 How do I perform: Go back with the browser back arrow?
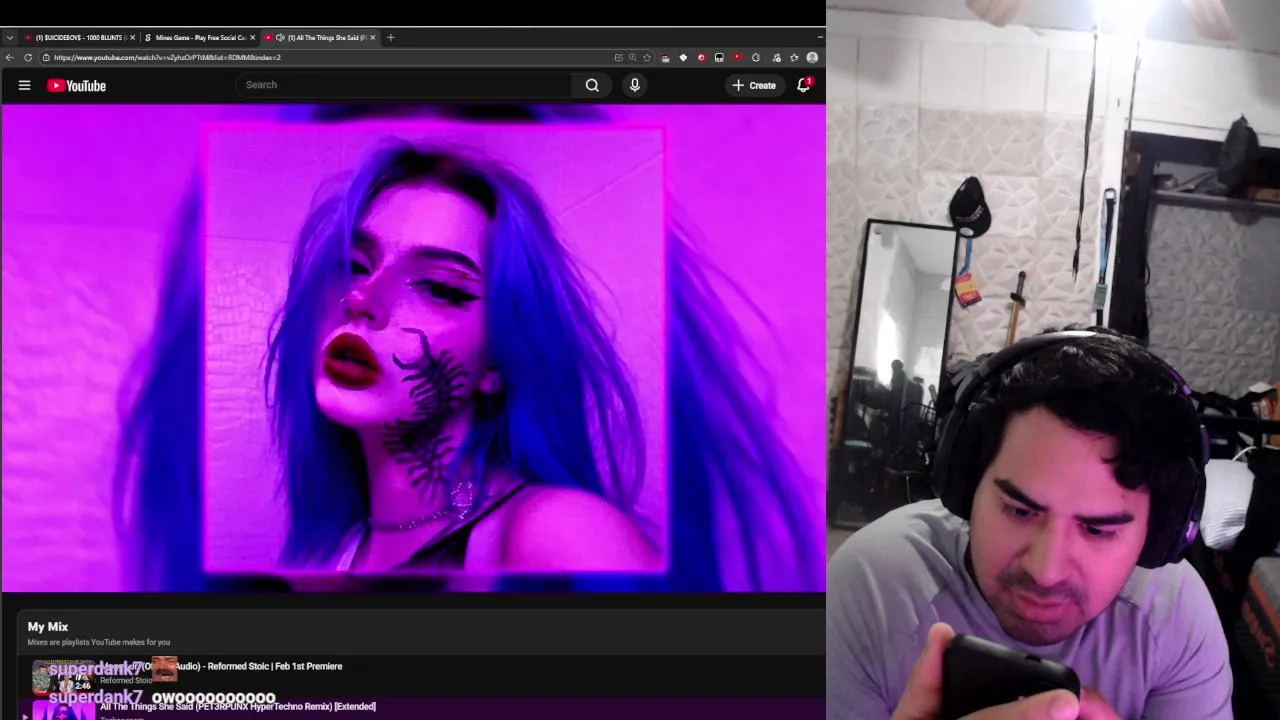click(x=10, y=57)
